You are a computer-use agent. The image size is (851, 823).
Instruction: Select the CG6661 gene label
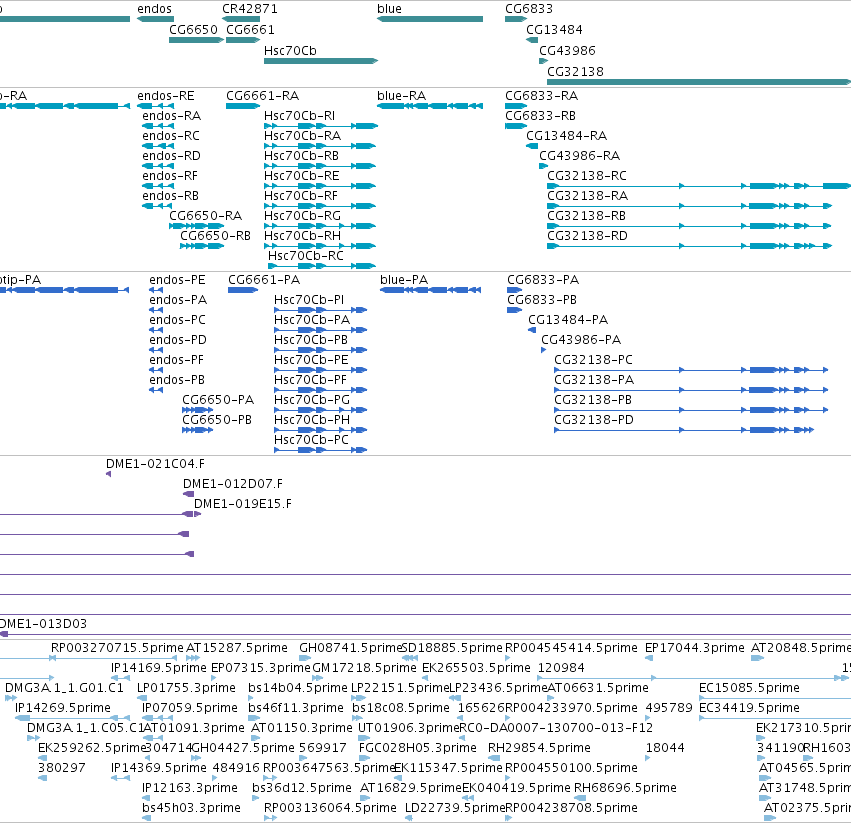point(250,30)
